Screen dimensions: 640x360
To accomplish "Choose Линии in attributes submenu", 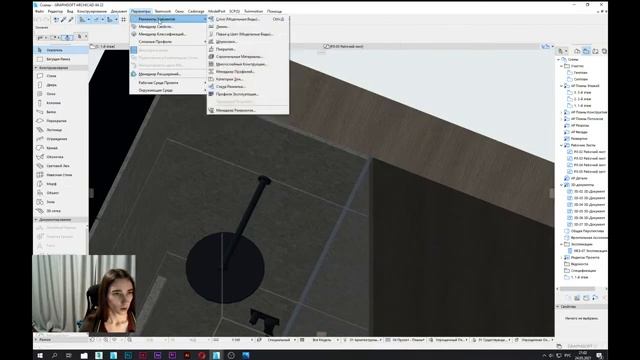I will [x=247, y=27].
